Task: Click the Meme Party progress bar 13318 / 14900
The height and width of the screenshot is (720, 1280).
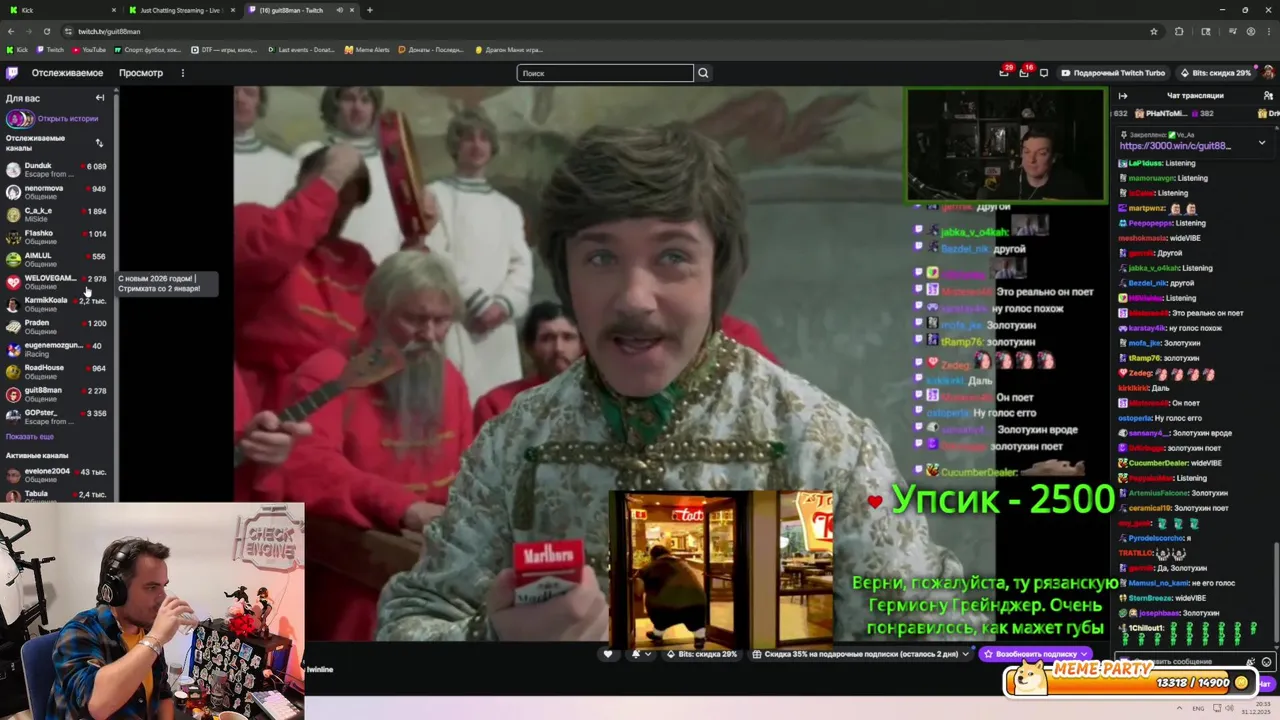Action: [1131, 682]
